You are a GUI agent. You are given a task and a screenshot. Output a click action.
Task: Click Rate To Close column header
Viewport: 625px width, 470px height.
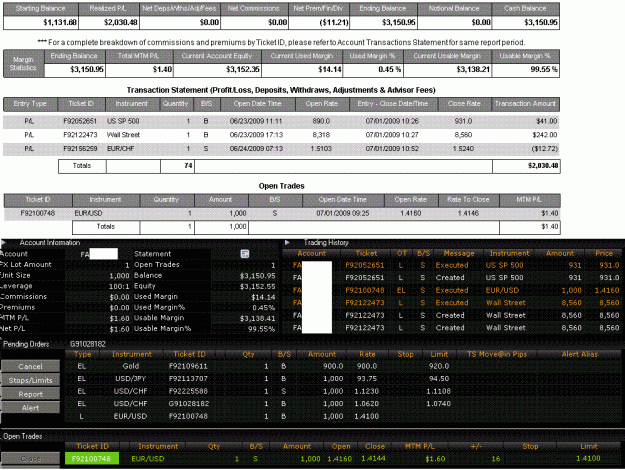pyautogui.click(x=468, y=199)
